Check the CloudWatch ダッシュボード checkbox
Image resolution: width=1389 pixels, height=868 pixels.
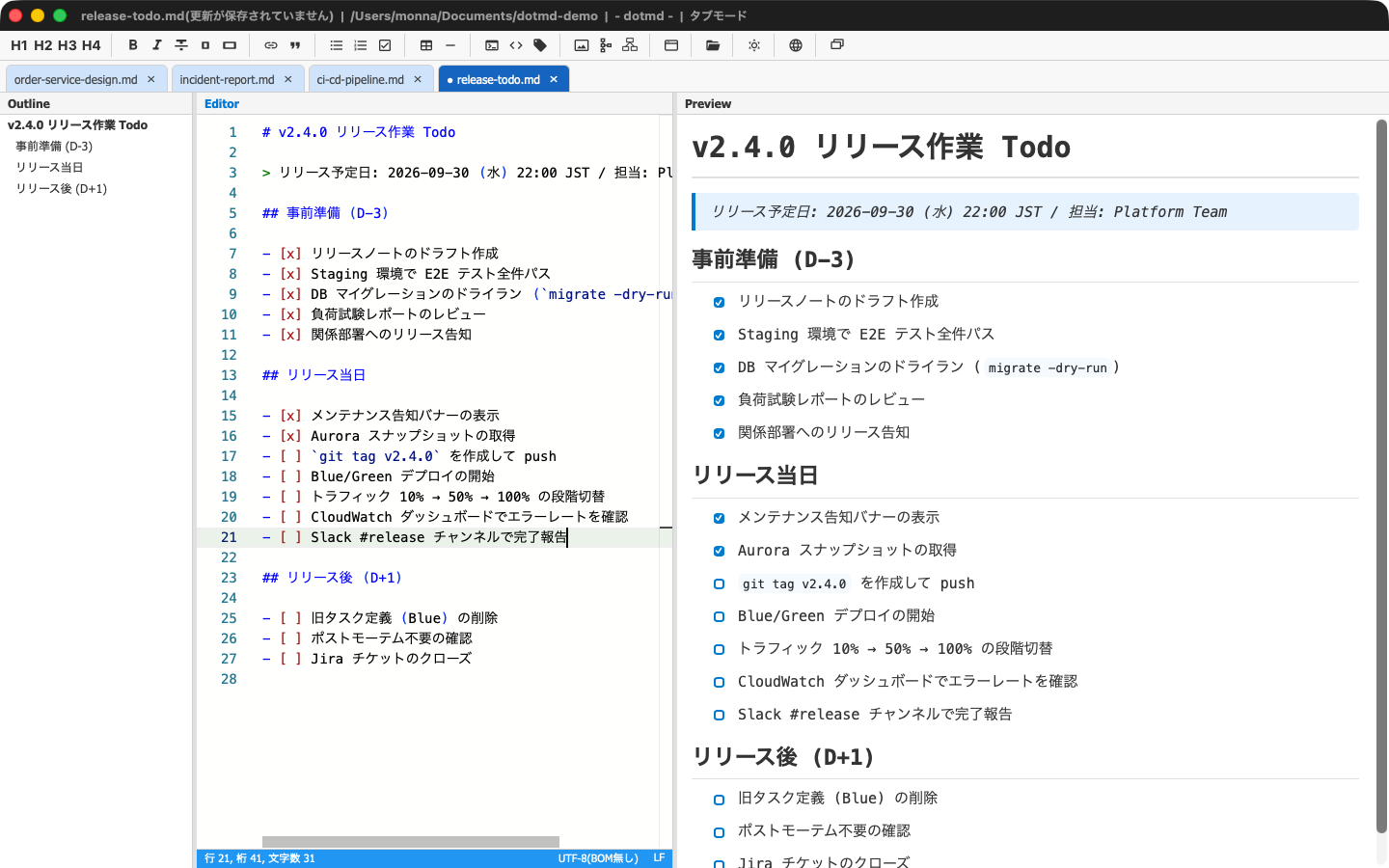pos(719,682)
